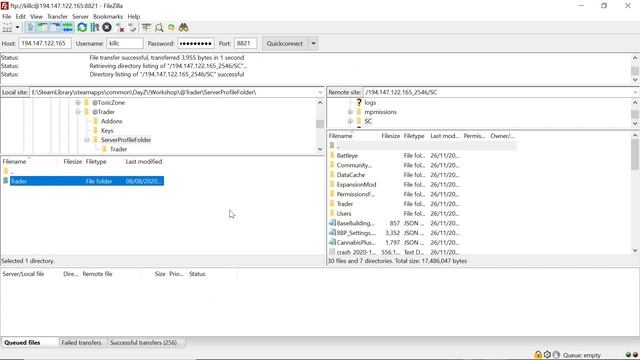The width and height of the screenshot is (640, 360).
Task: Toggle synchronized browsing
Action: pos(171,27)
